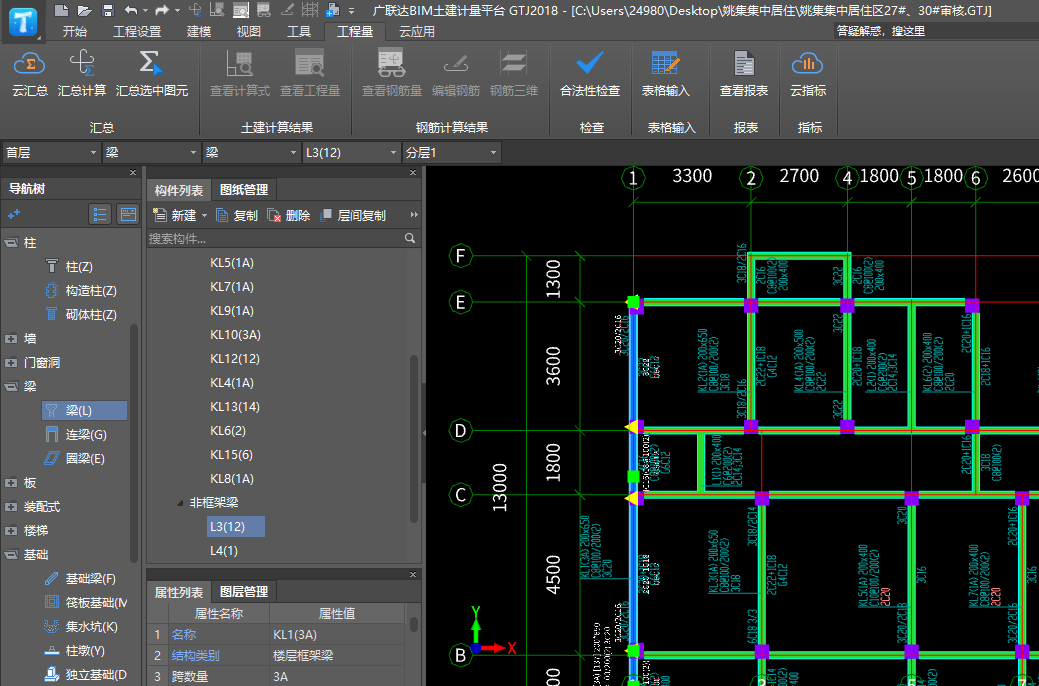Collapse the 非框架梁 group
Image resolution: width=1039 pixels, height=686 pixels.
(180, 503)
